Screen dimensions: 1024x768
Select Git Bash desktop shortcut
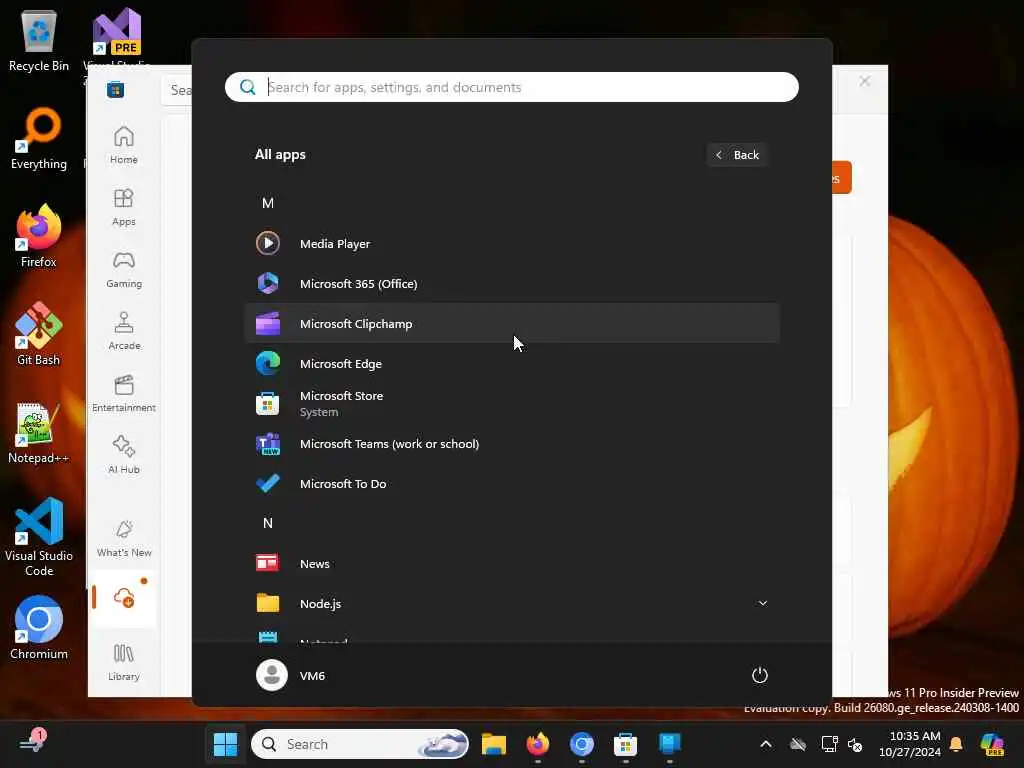39,334
